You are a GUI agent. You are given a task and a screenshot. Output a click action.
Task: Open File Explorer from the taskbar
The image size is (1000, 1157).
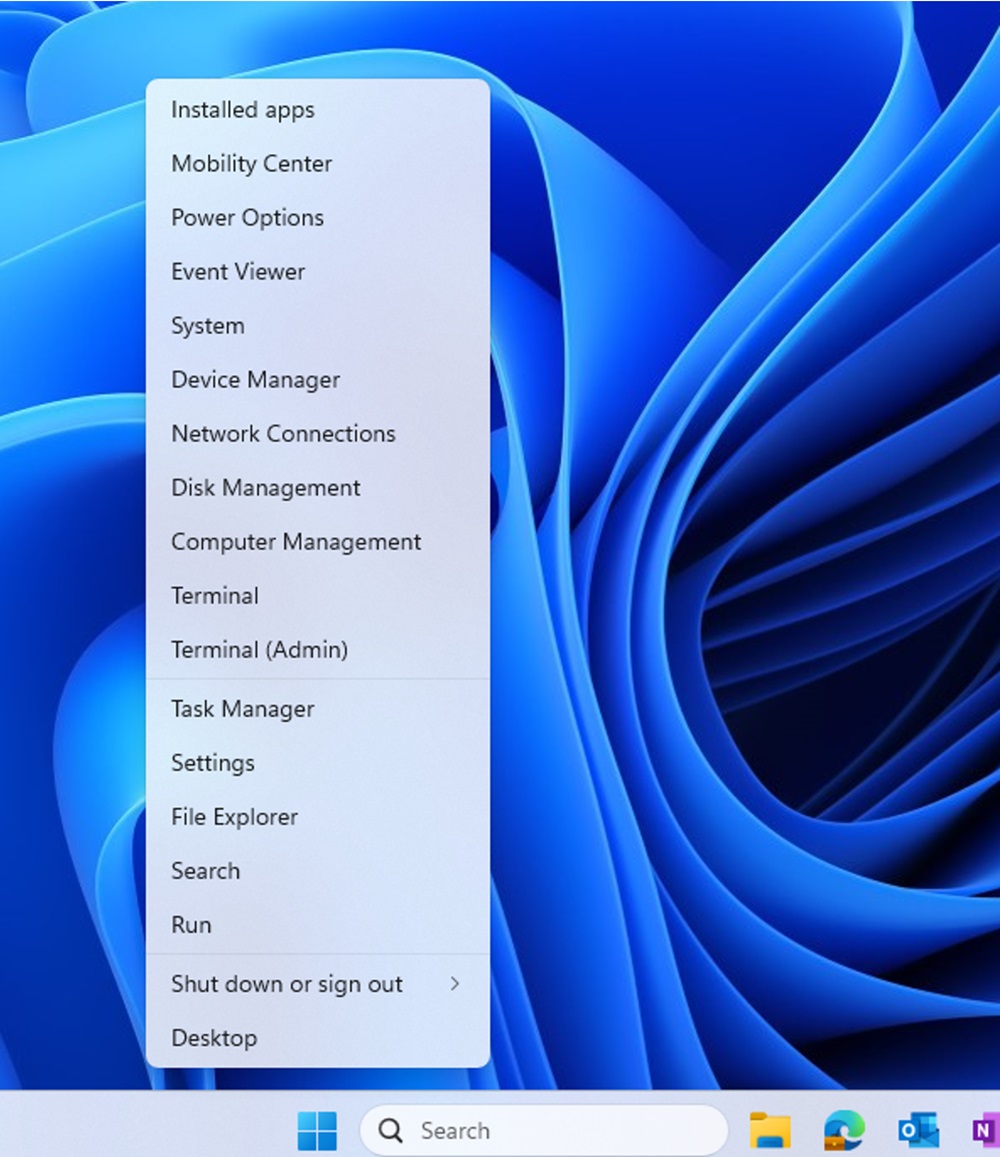(x=770, y=1131)
